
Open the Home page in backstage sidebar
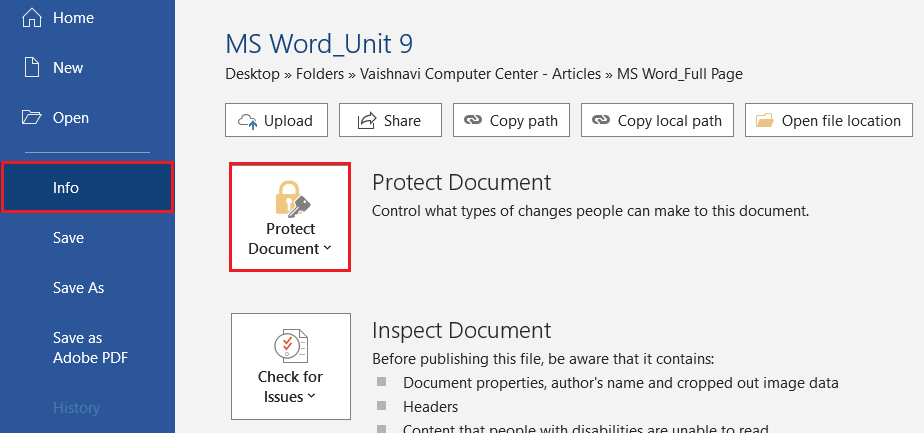[x=87, y=18]
